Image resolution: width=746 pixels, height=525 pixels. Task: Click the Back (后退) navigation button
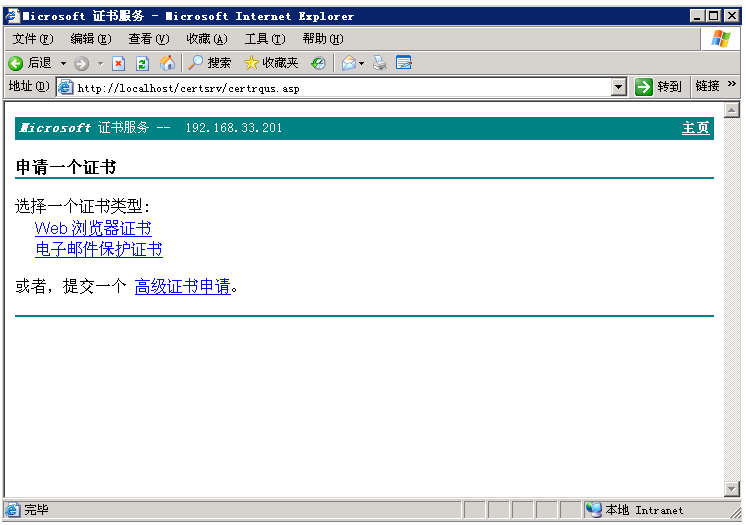pos(30,63)
